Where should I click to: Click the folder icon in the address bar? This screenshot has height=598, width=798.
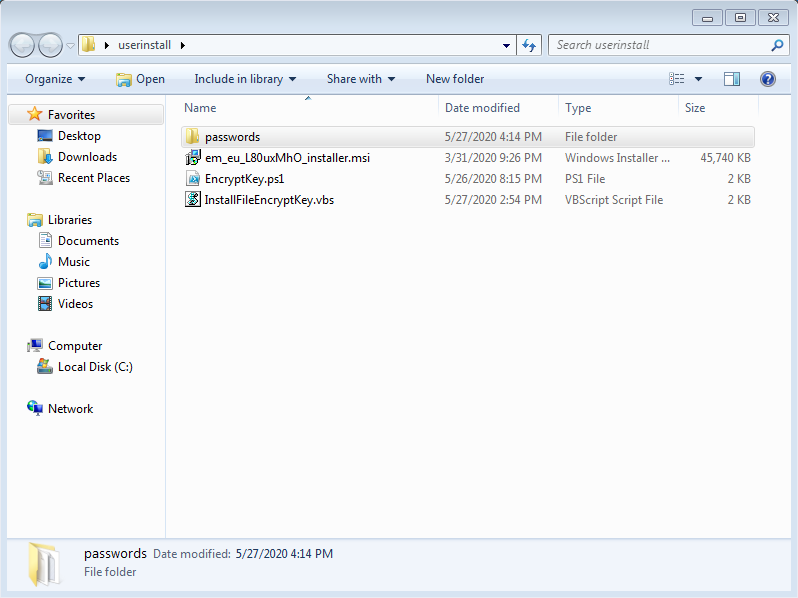click(89, 45)
